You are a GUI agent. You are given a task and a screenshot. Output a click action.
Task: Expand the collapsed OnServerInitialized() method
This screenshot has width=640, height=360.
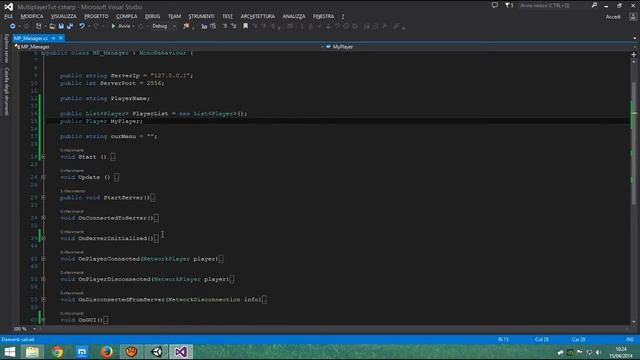[43, 238]
